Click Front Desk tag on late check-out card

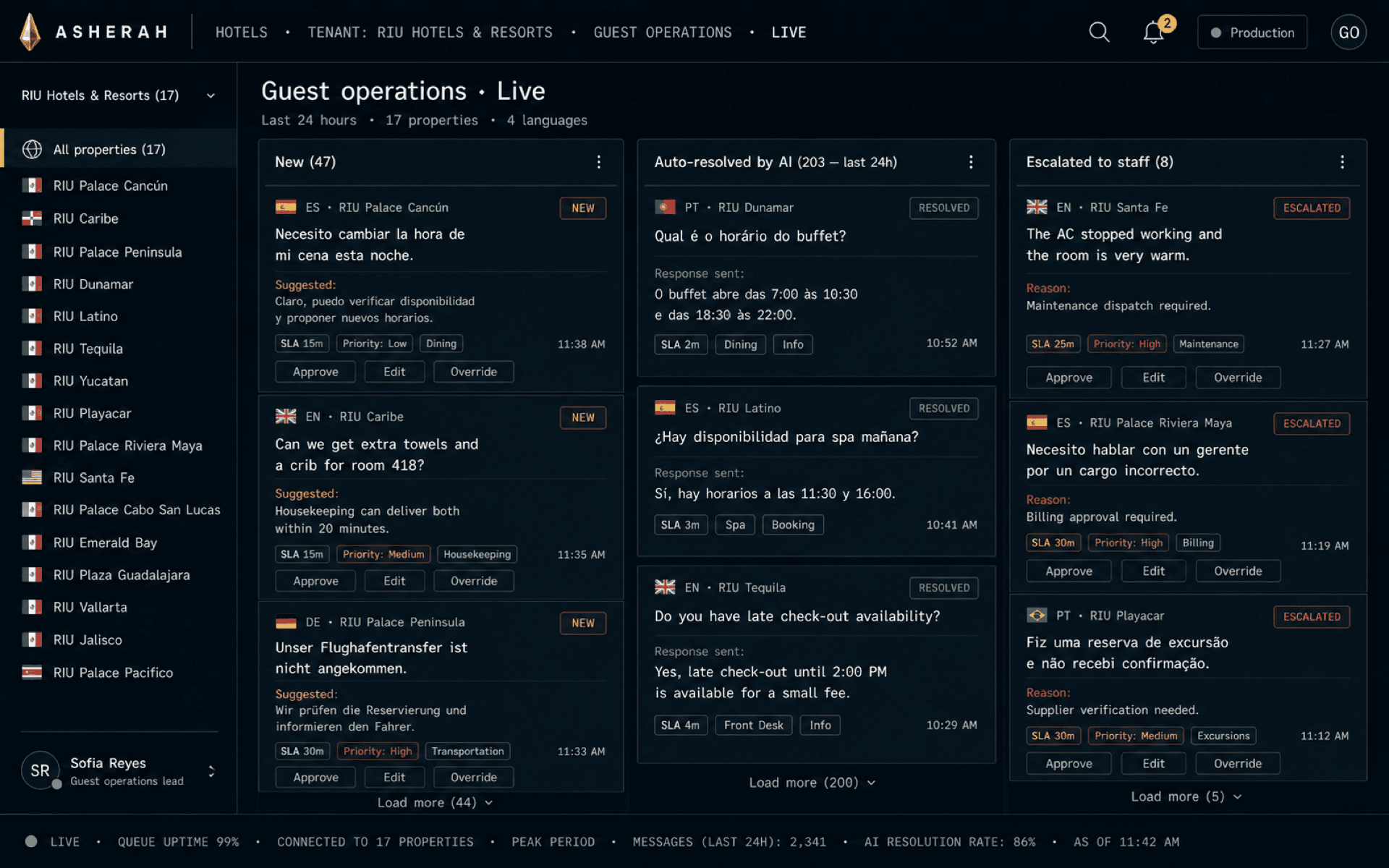[x=754, y=726]
